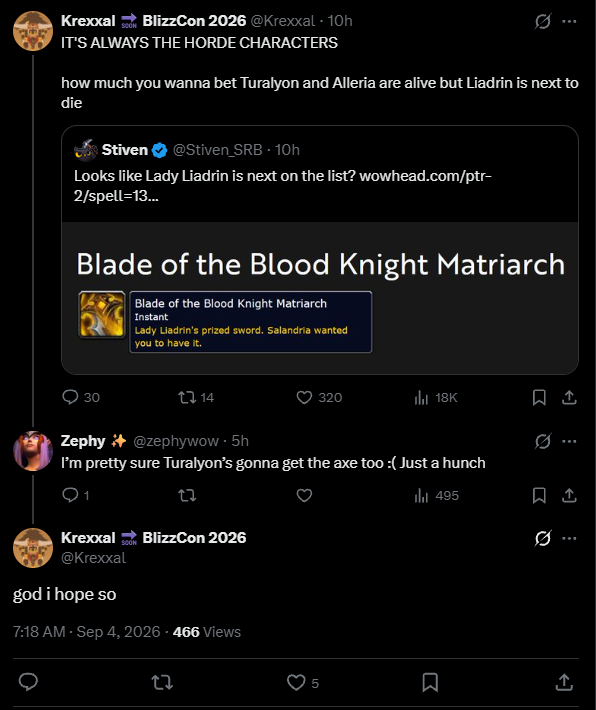Viewport: 596px width, 710px height.
Task: Open Grok icon on top tweet
Action: coord(543,21)
